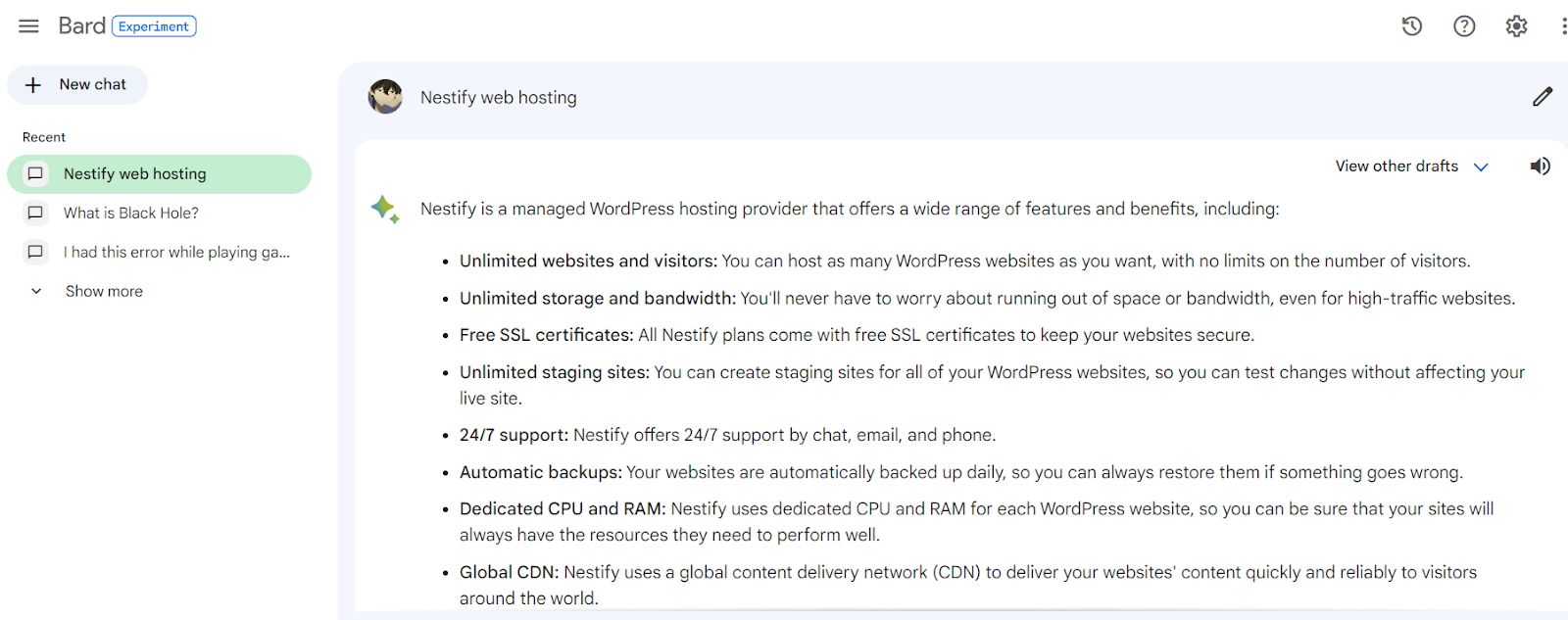
Task: Click the 24/7 support bullet
Action: click(727, 435)
